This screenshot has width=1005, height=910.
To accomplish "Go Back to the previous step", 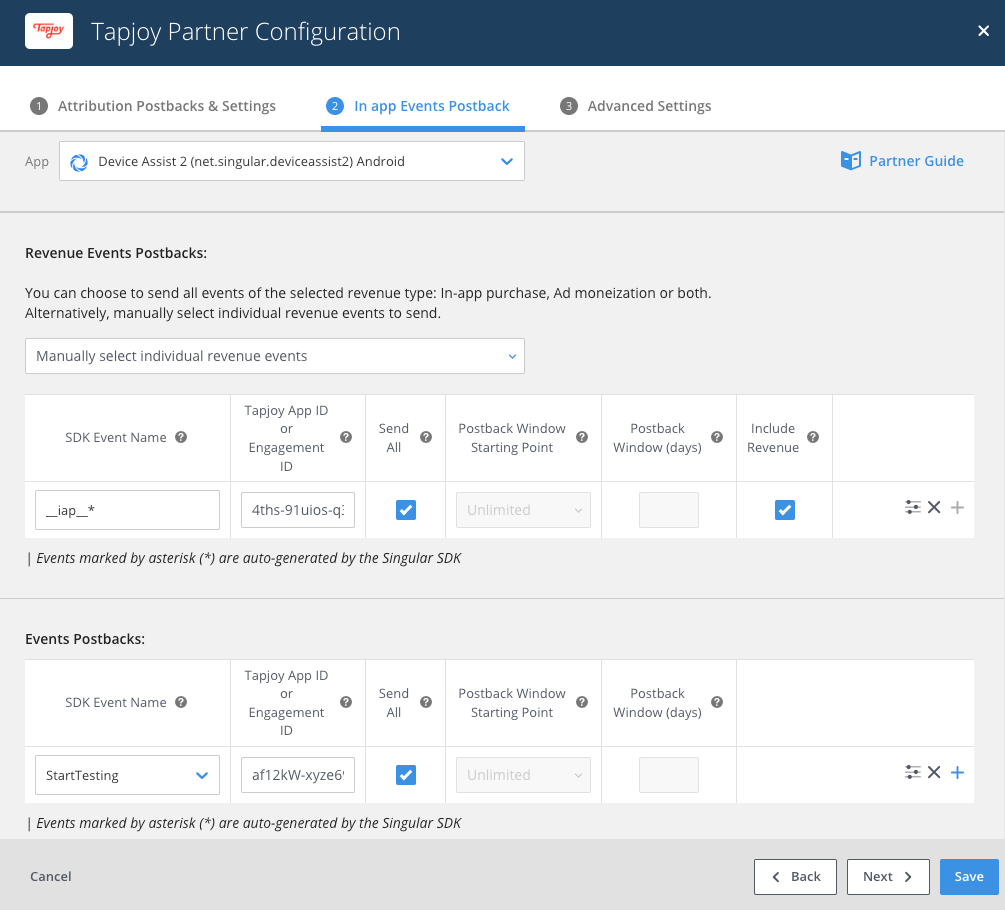I will point(795,877).
